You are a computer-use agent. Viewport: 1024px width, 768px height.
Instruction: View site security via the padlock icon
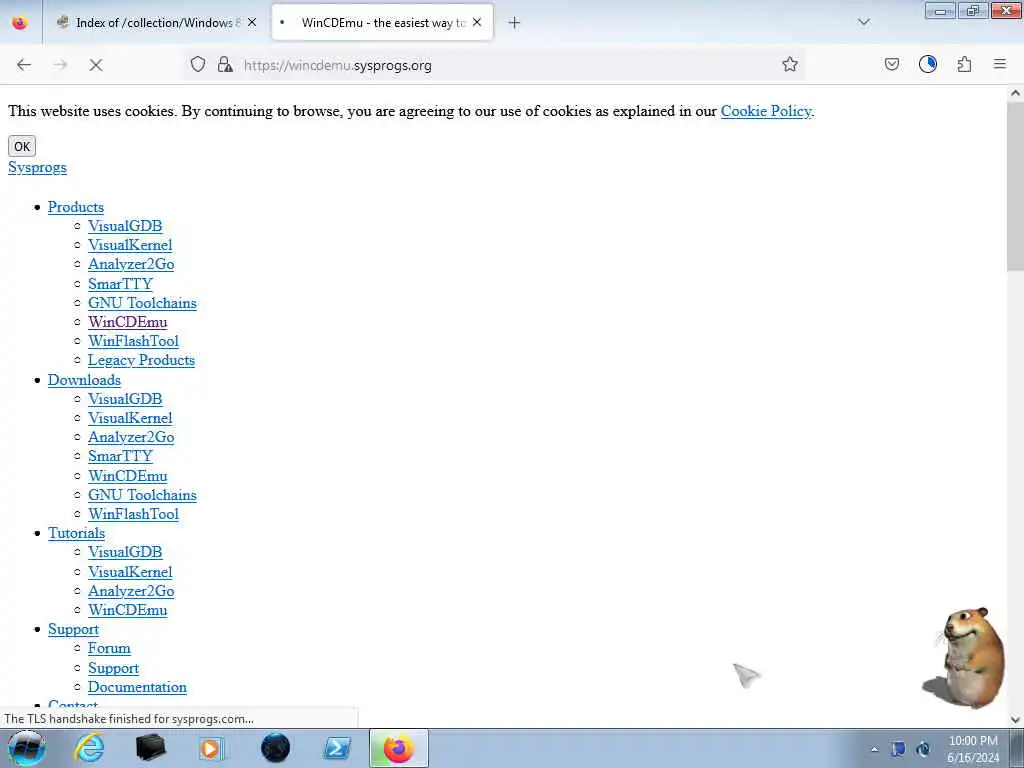225,64
